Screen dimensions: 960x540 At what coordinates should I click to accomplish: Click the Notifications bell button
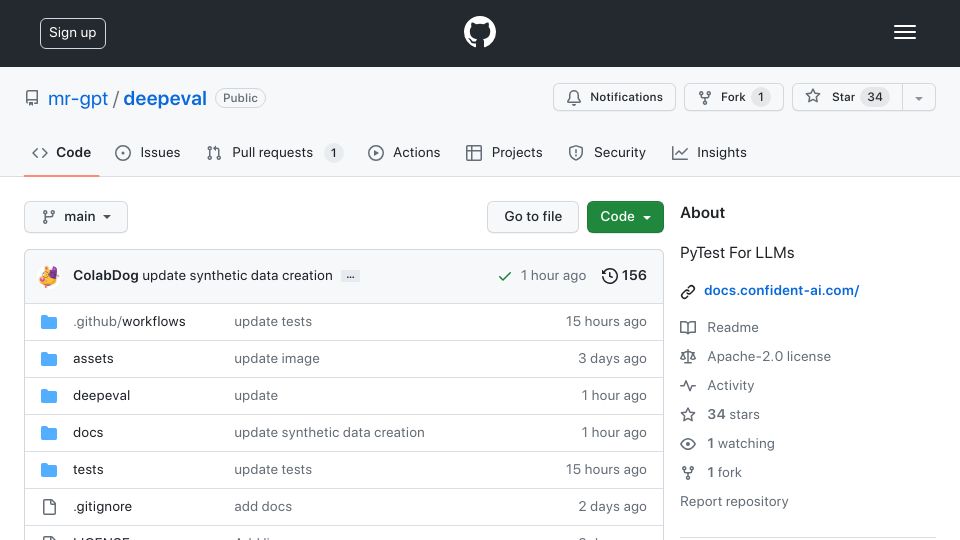pos(614,97)
